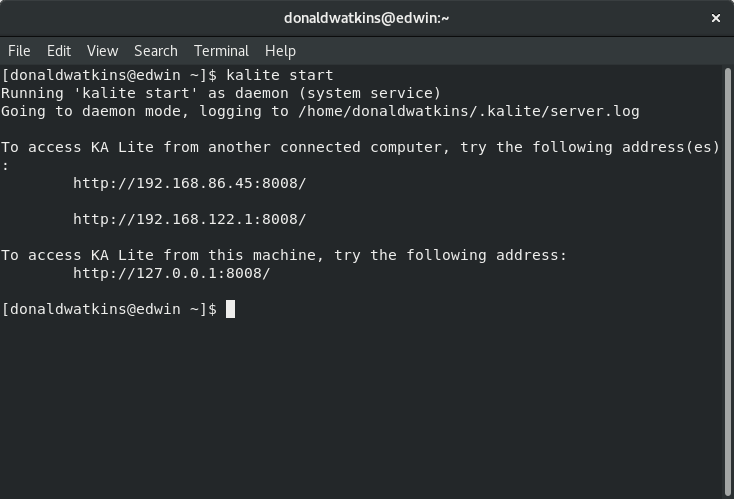Open the Help menu

click(280, 50)
